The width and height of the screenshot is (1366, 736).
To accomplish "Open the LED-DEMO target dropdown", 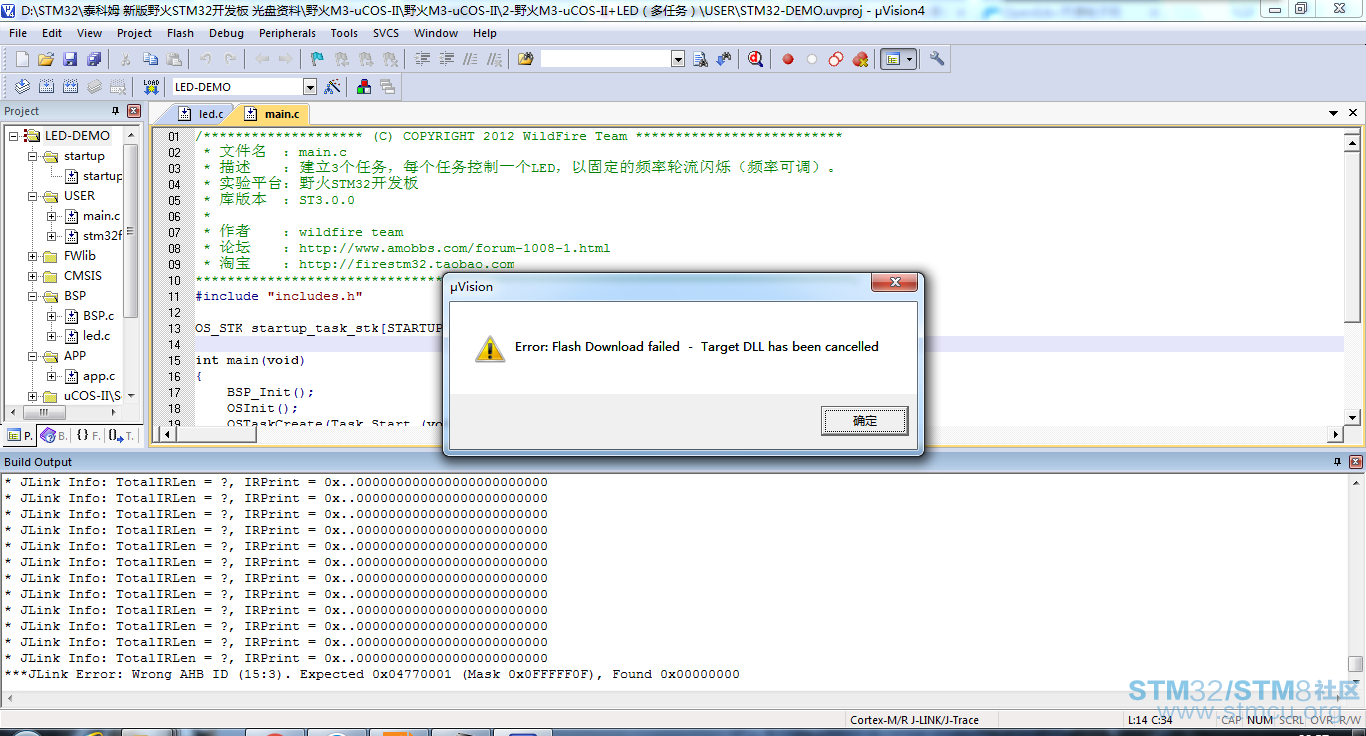I will 310,87.
